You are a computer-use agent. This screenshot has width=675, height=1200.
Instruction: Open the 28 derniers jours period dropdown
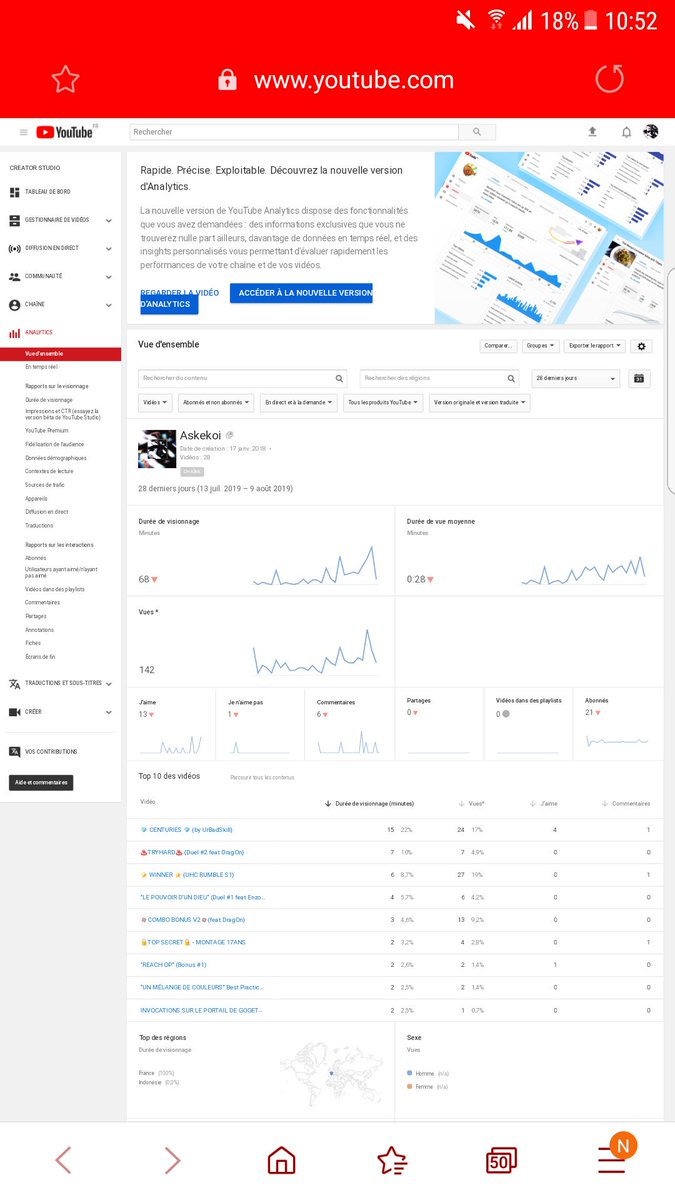pyautogui.click(x=575, y=379)
